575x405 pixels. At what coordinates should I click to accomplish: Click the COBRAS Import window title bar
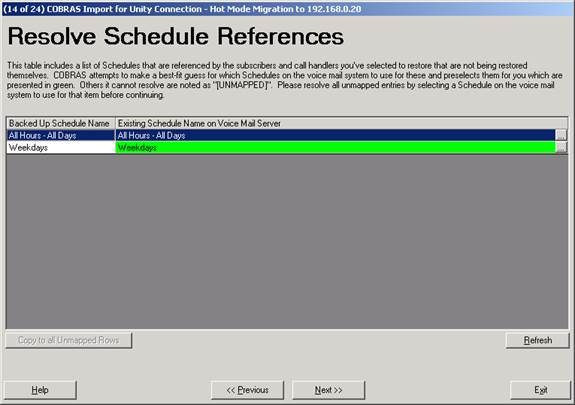(x=288, y=8)
